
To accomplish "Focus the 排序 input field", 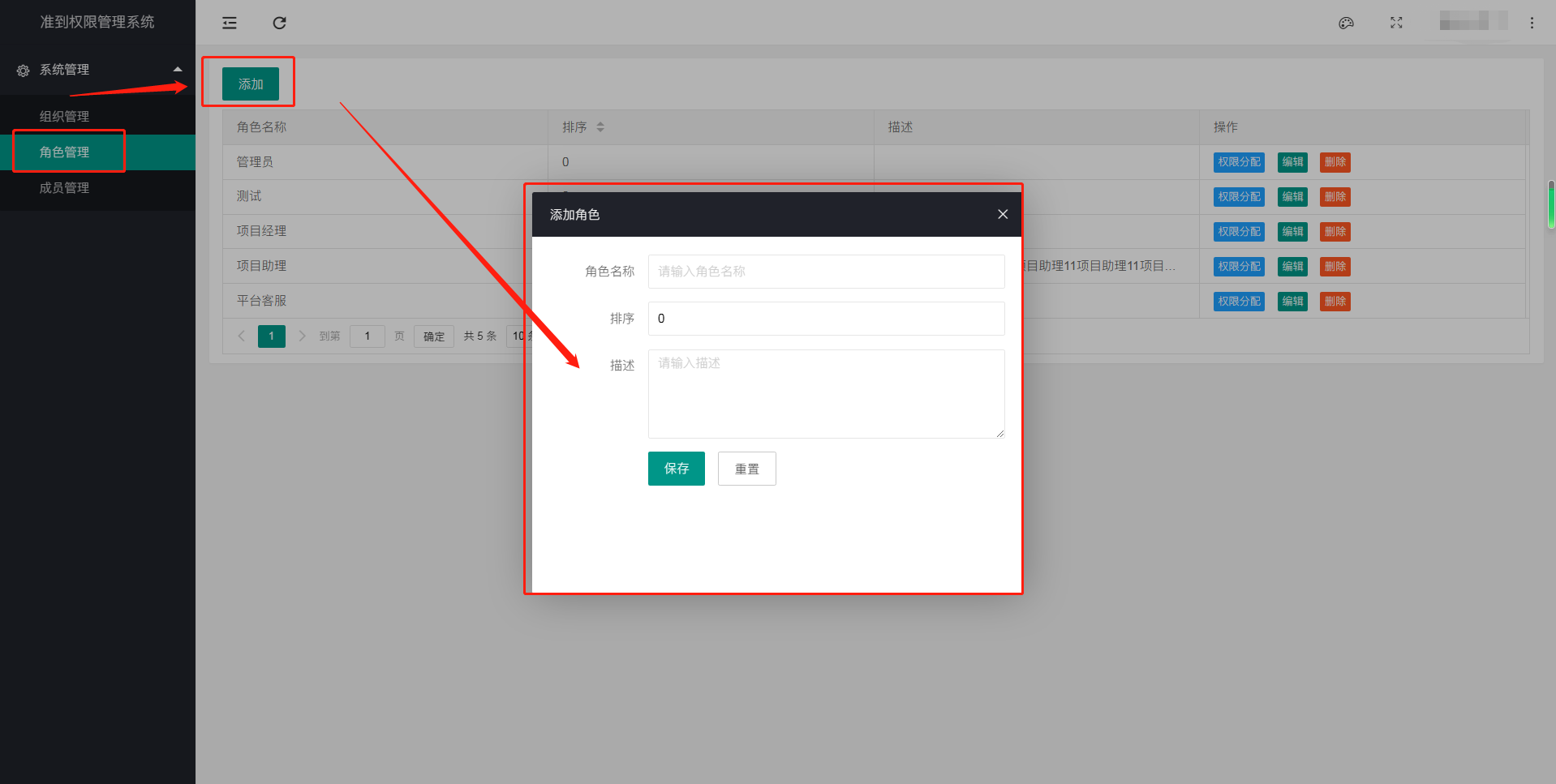I will point(826,319).
